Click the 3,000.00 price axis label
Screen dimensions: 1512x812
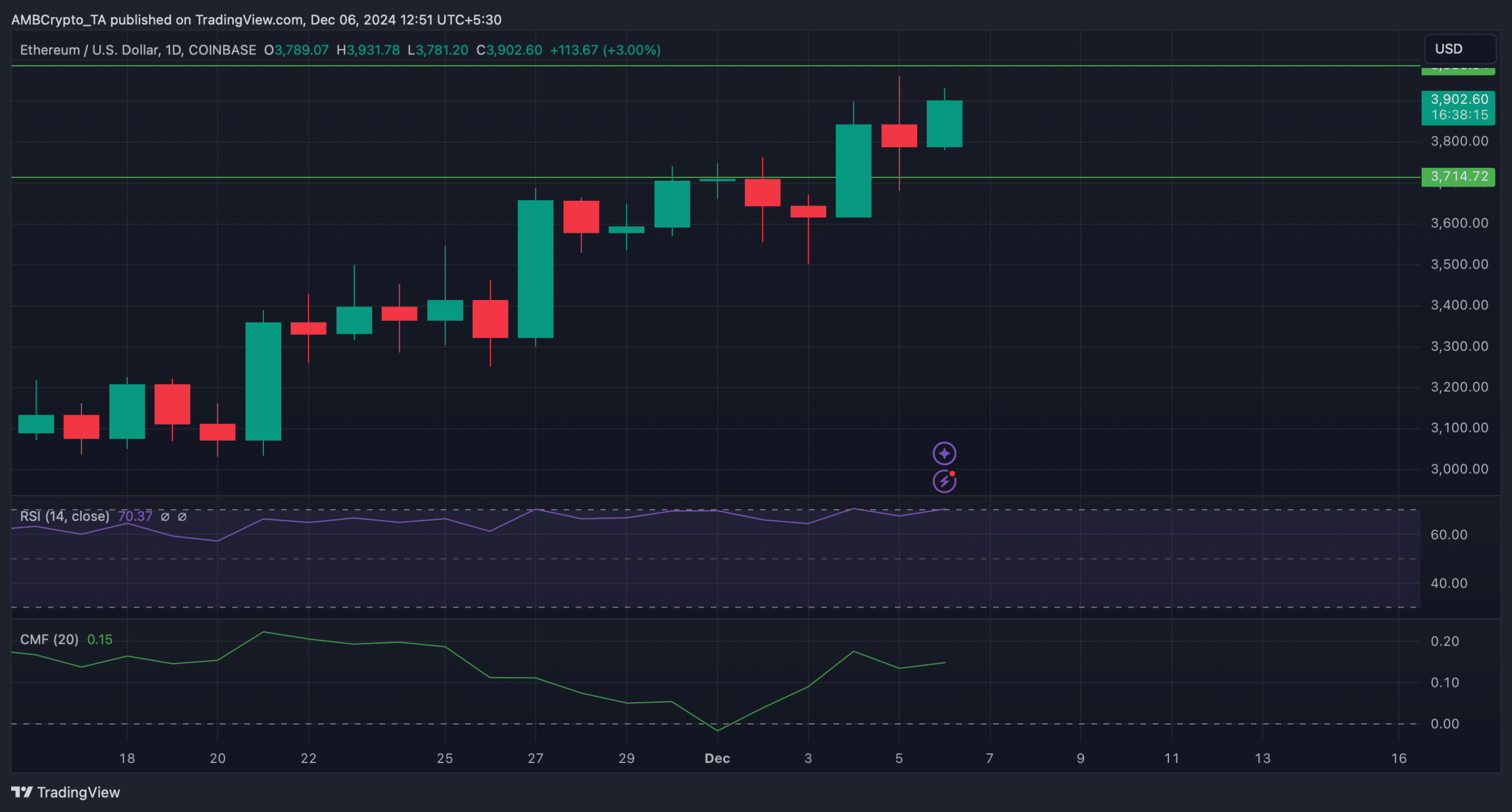pos(1459,469)
